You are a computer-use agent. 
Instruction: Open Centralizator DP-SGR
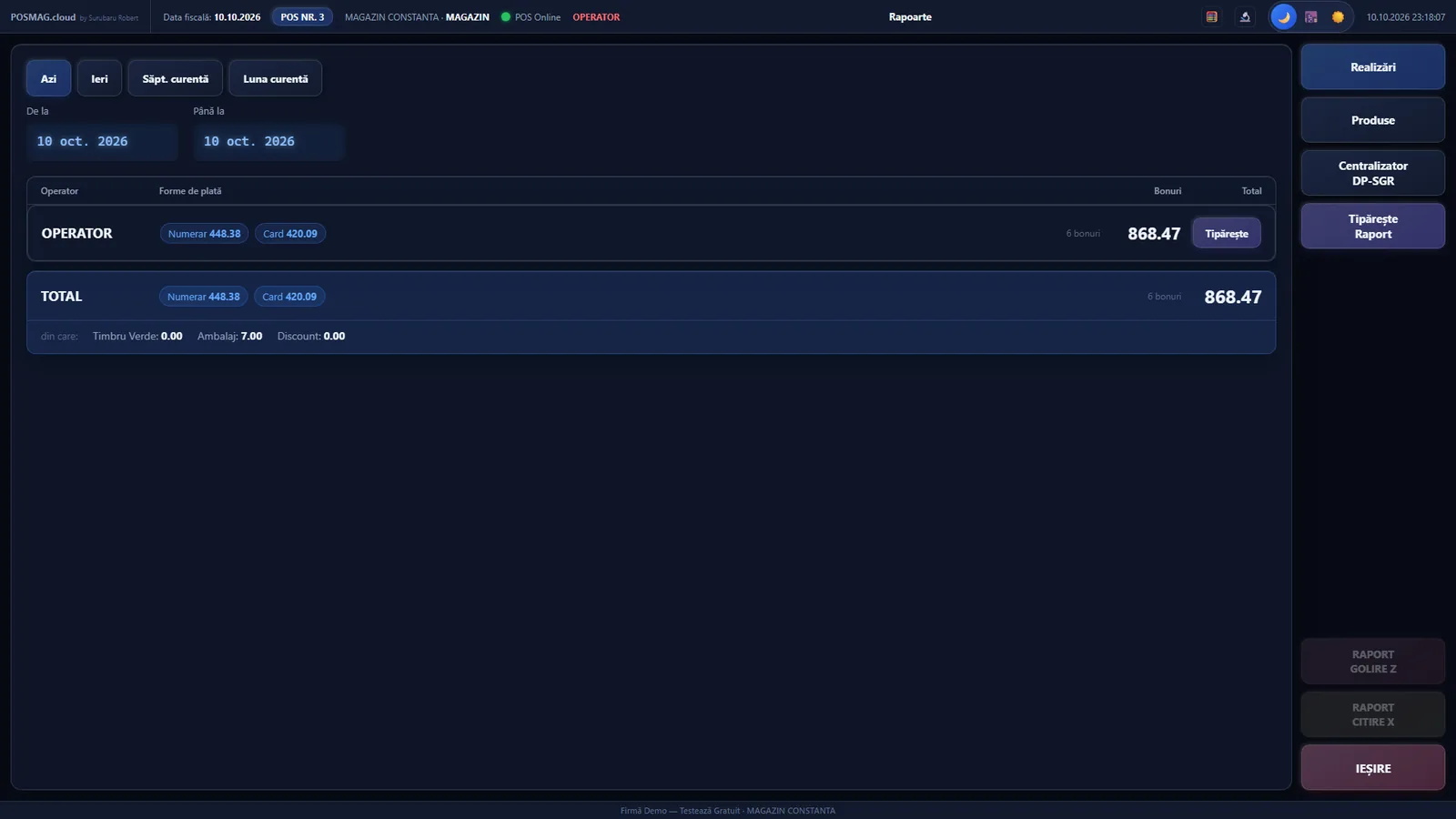(x=1372, y=173)
